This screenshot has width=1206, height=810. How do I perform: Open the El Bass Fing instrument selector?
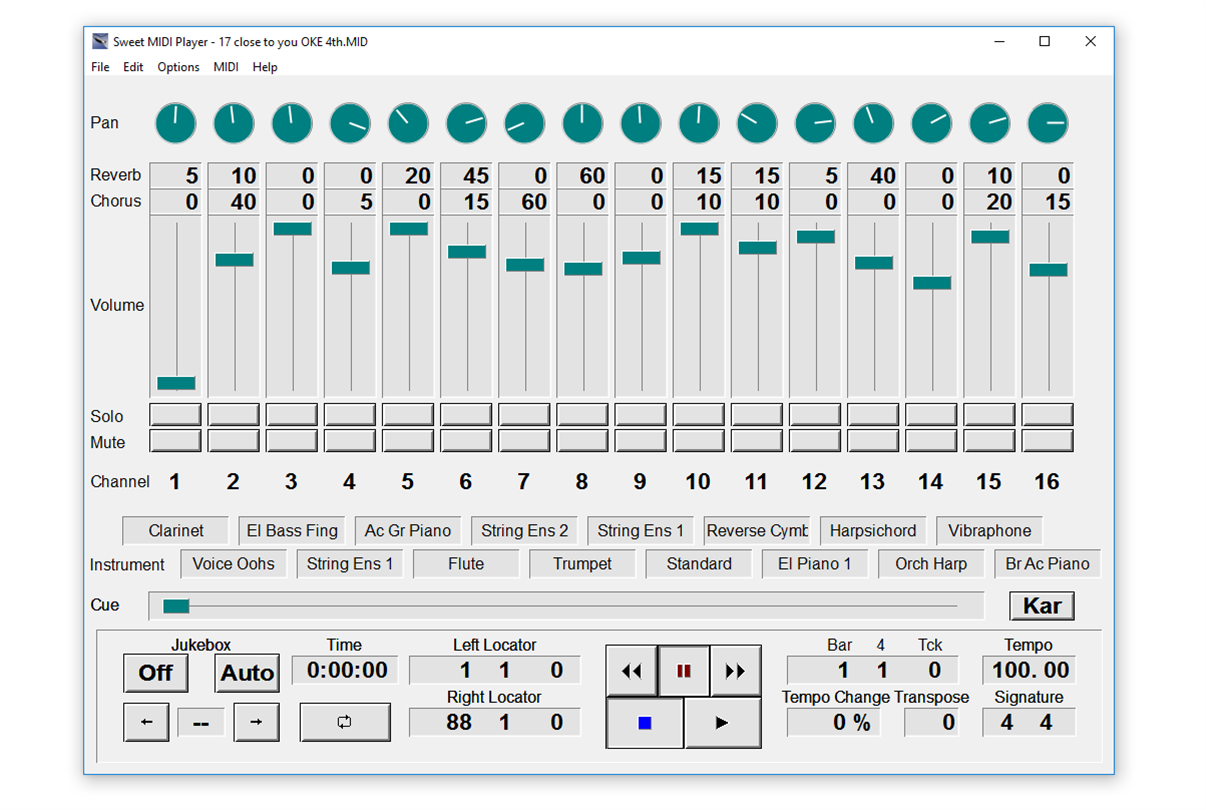click(x=292, y=531)
